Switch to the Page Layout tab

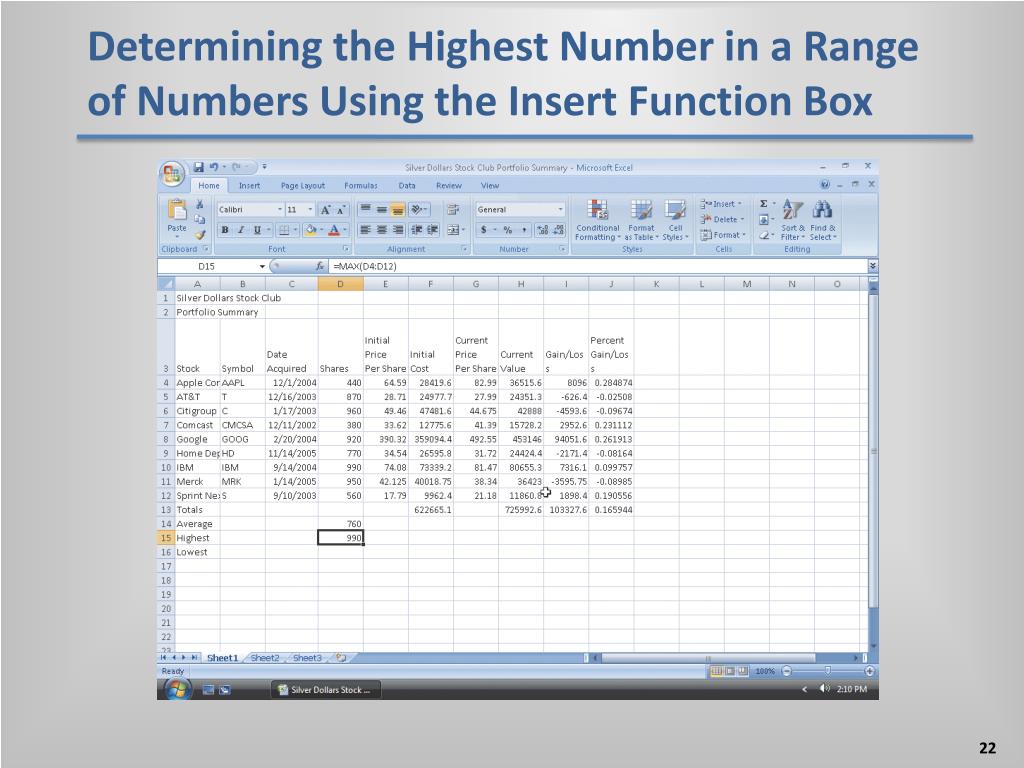point(302,185)
